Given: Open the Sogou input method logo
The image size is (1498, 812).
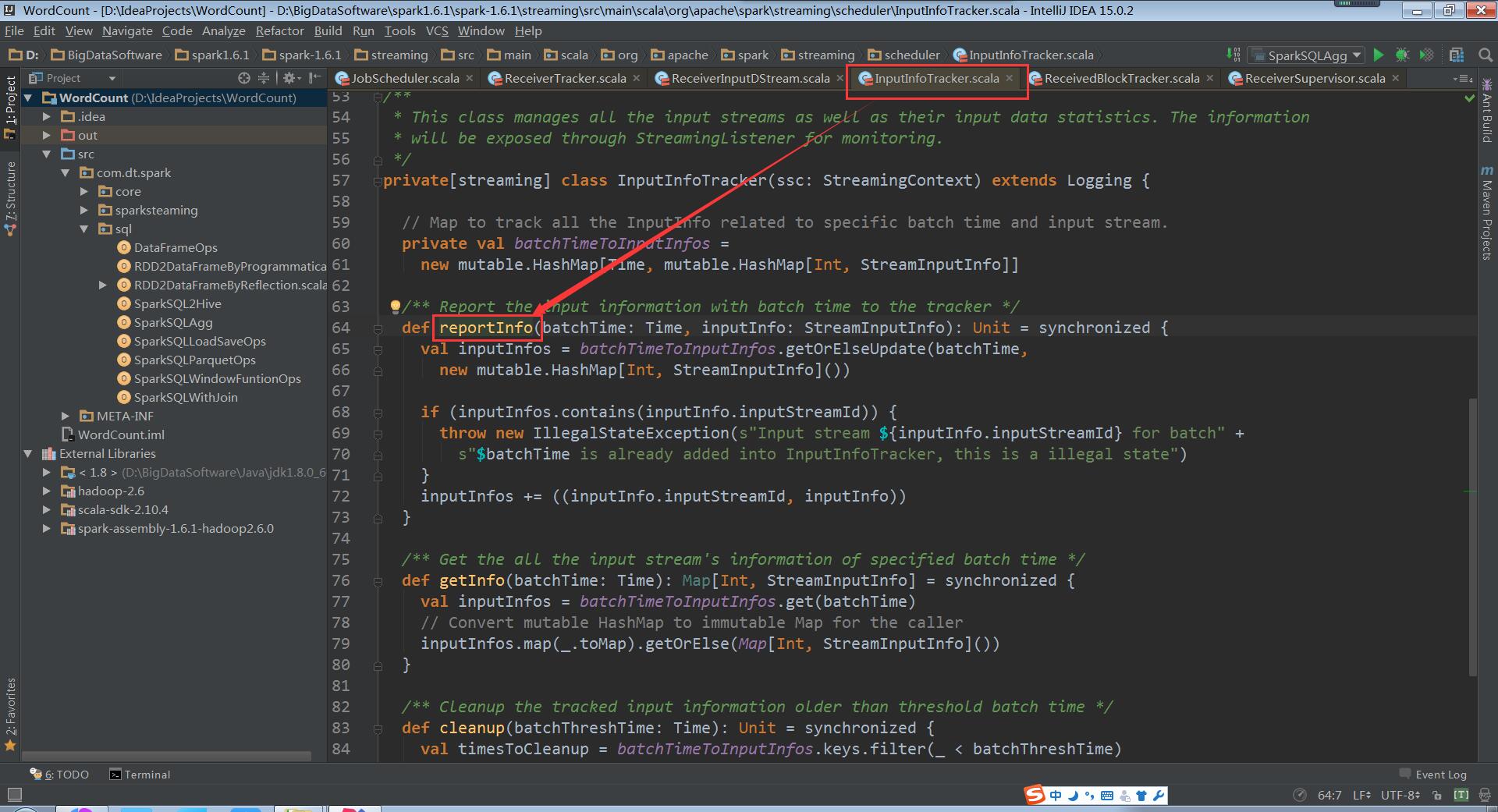Looking at the screenshot, I should [x=1035, y=796].
